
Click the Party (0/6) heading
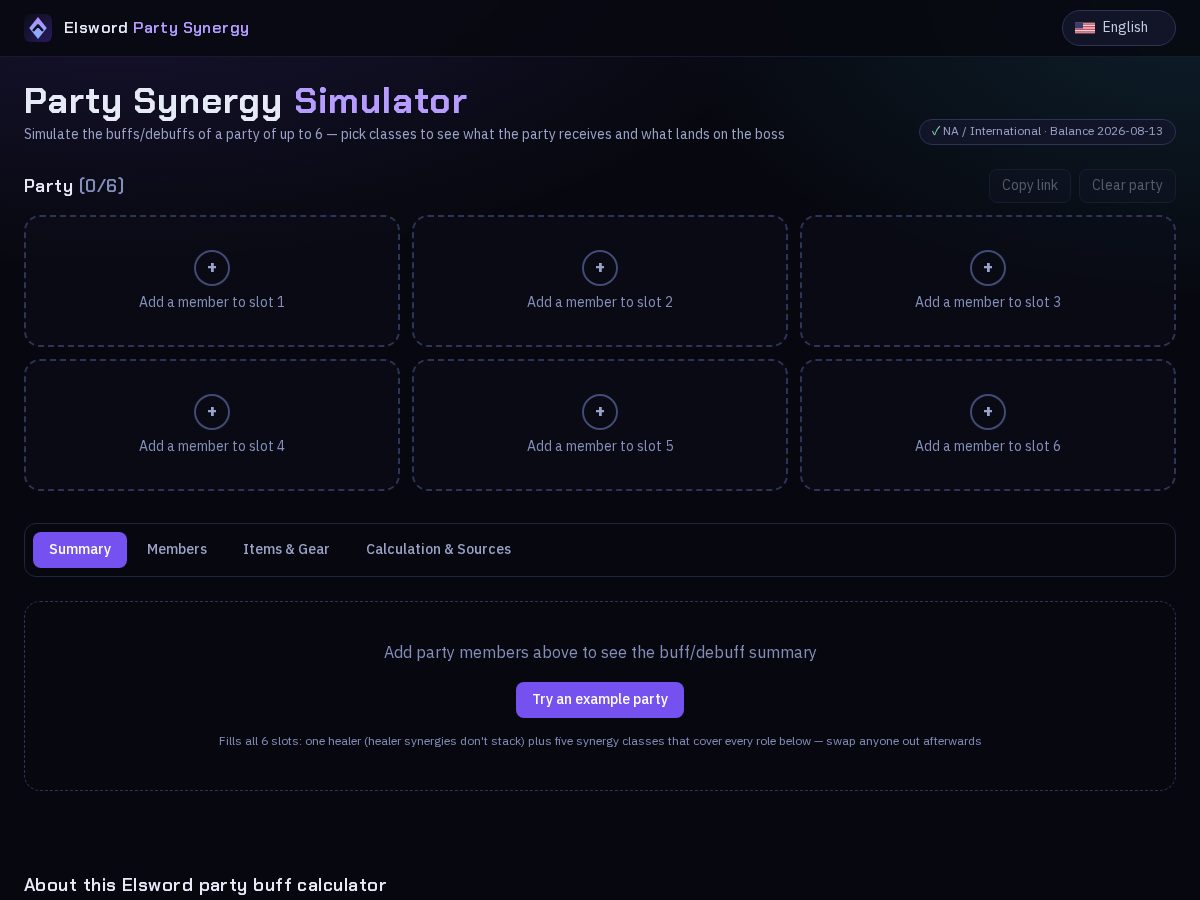(74, 186)
